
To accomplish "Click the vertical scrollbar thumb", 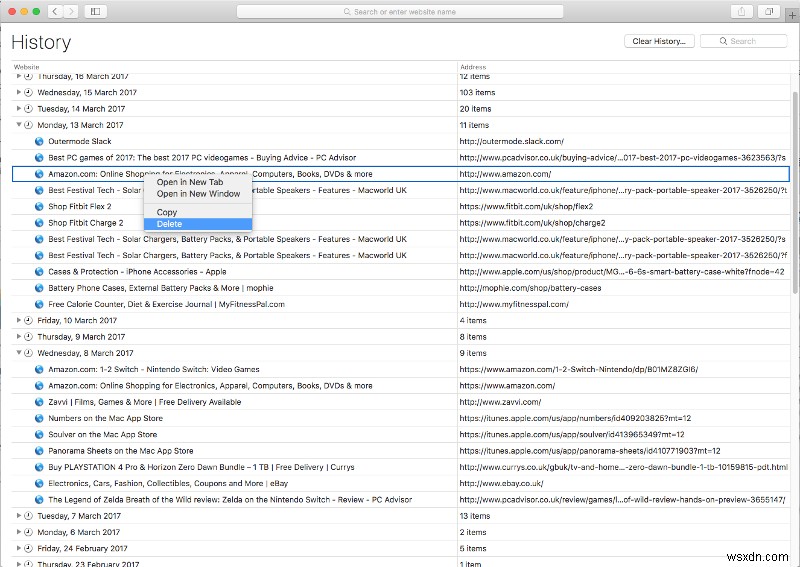I will click(x=795, y=193).
